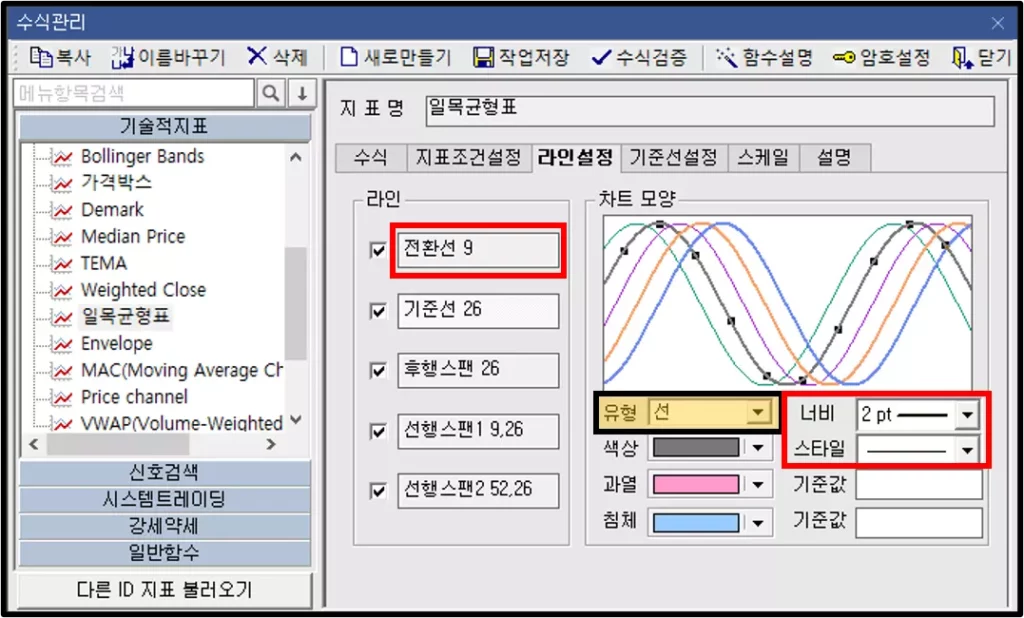The width and height of the screenshot is (1024, 618).
Task: Switch to the 지표조건설정 tab
Action: (x=468, y=157)
